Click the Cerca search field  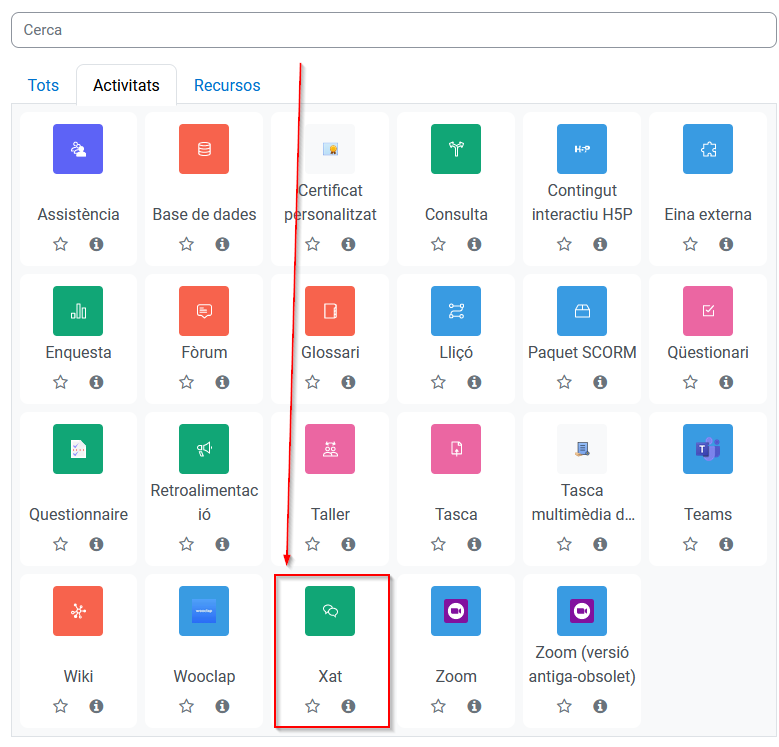click(393, 30)
